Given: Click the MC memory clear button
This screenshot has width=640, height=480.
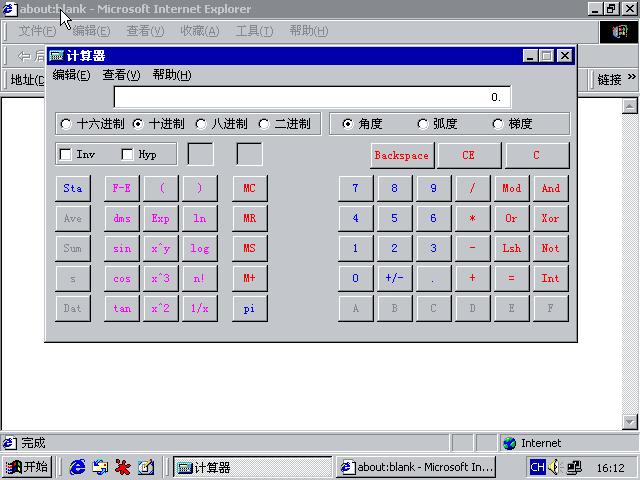Looking at the screenshot, I should tap(249, 188).
